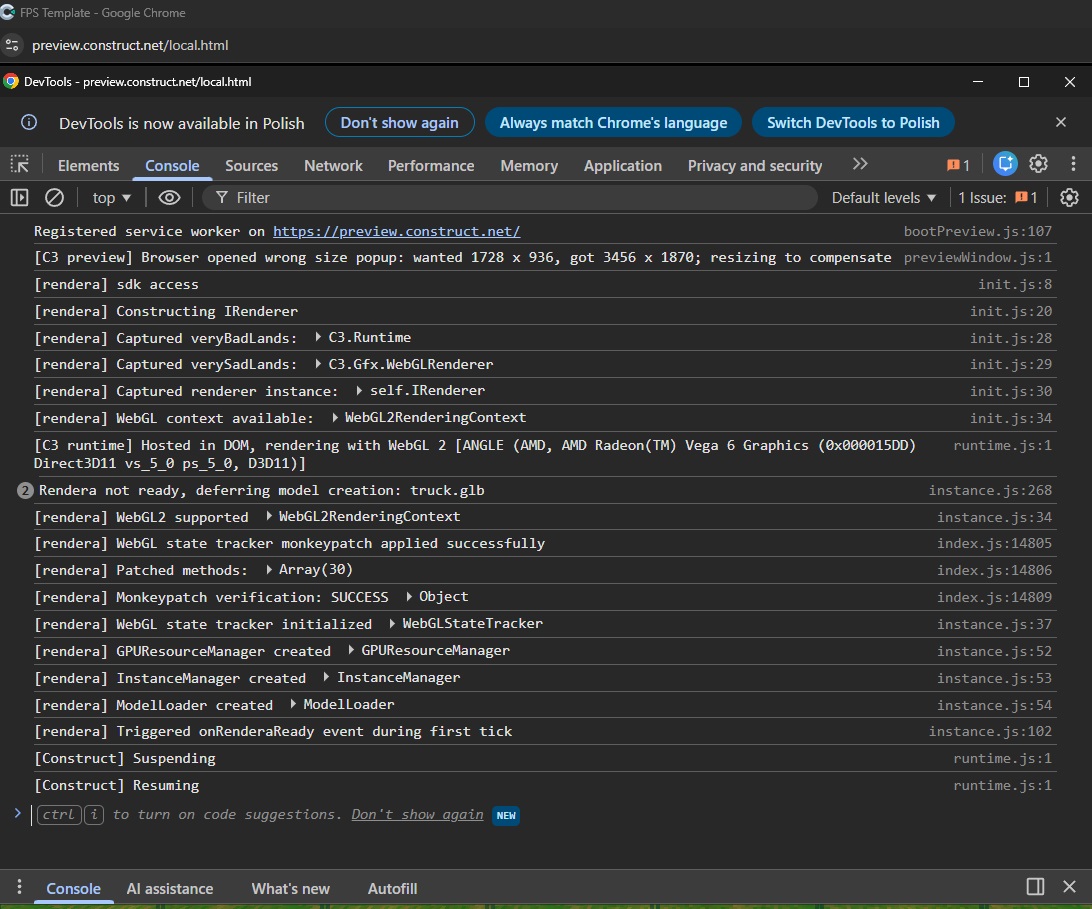Click the Don't show again button
1092x909 pixels.
click(399, 123)
